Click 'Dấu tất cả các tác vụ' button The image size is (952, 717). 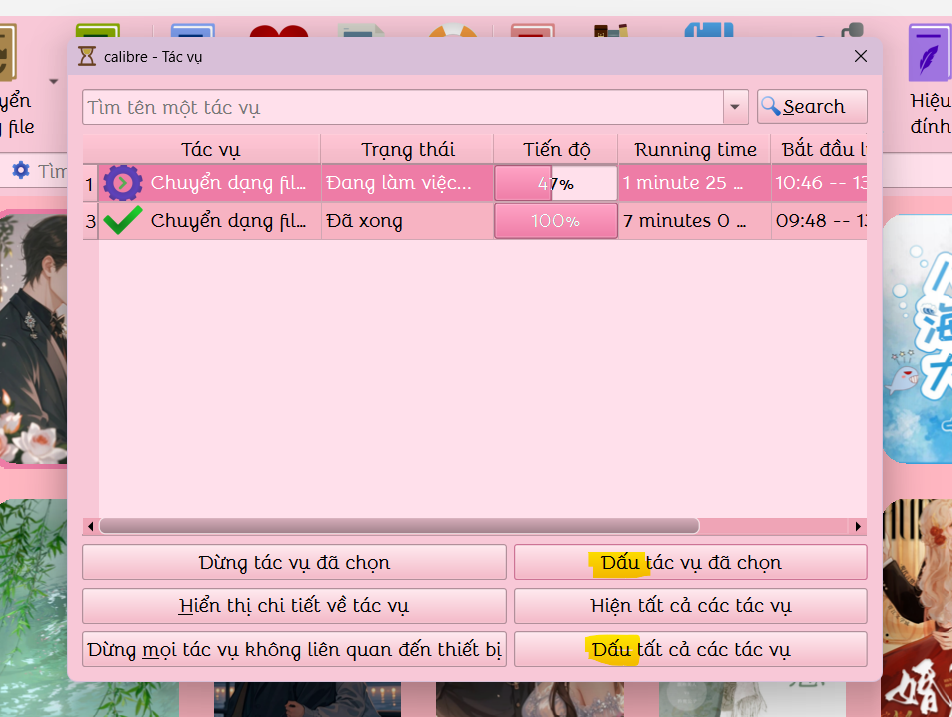click(x=690, y=650)
